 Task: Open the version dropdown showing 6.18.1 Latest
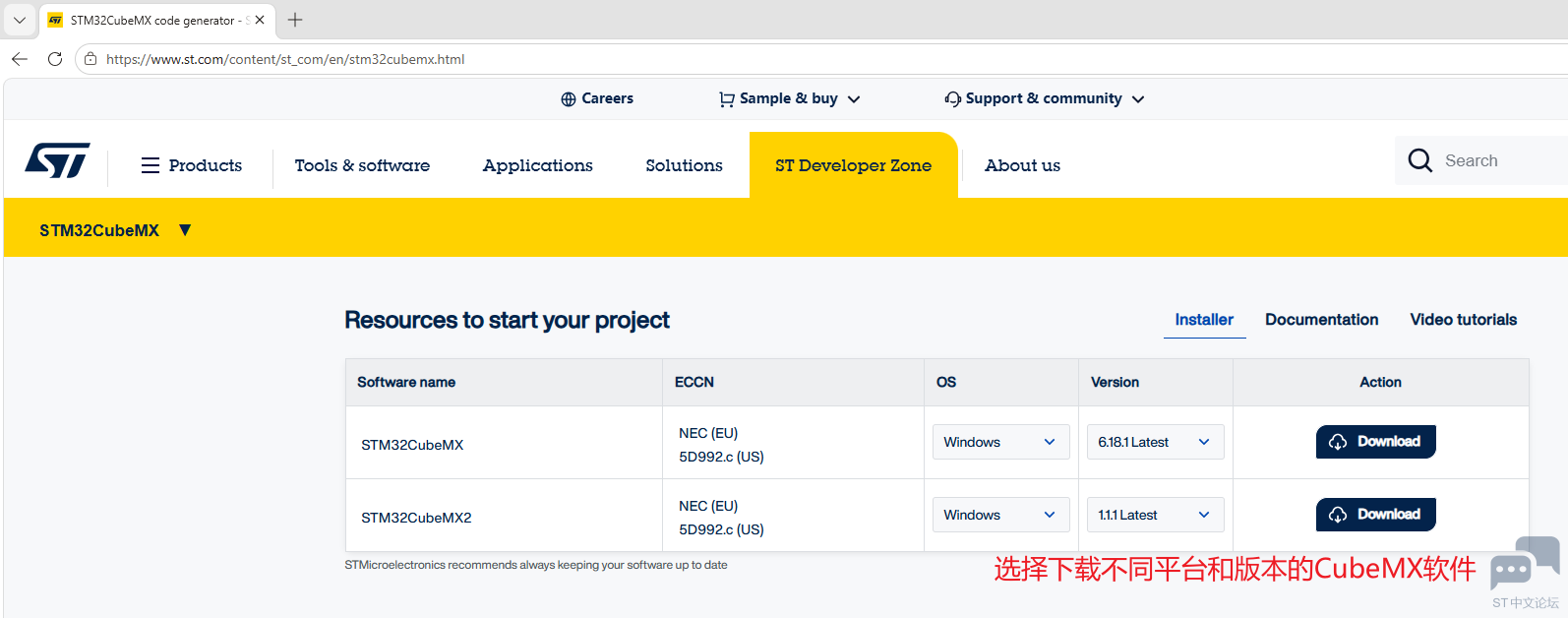coord(1155,442)
